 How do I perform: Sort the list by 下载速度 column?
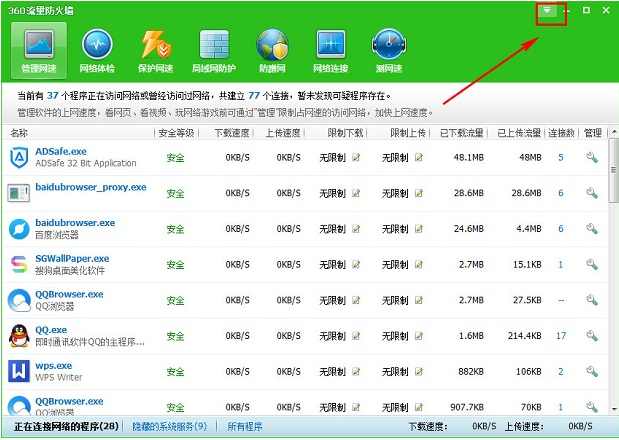[231, 132]
